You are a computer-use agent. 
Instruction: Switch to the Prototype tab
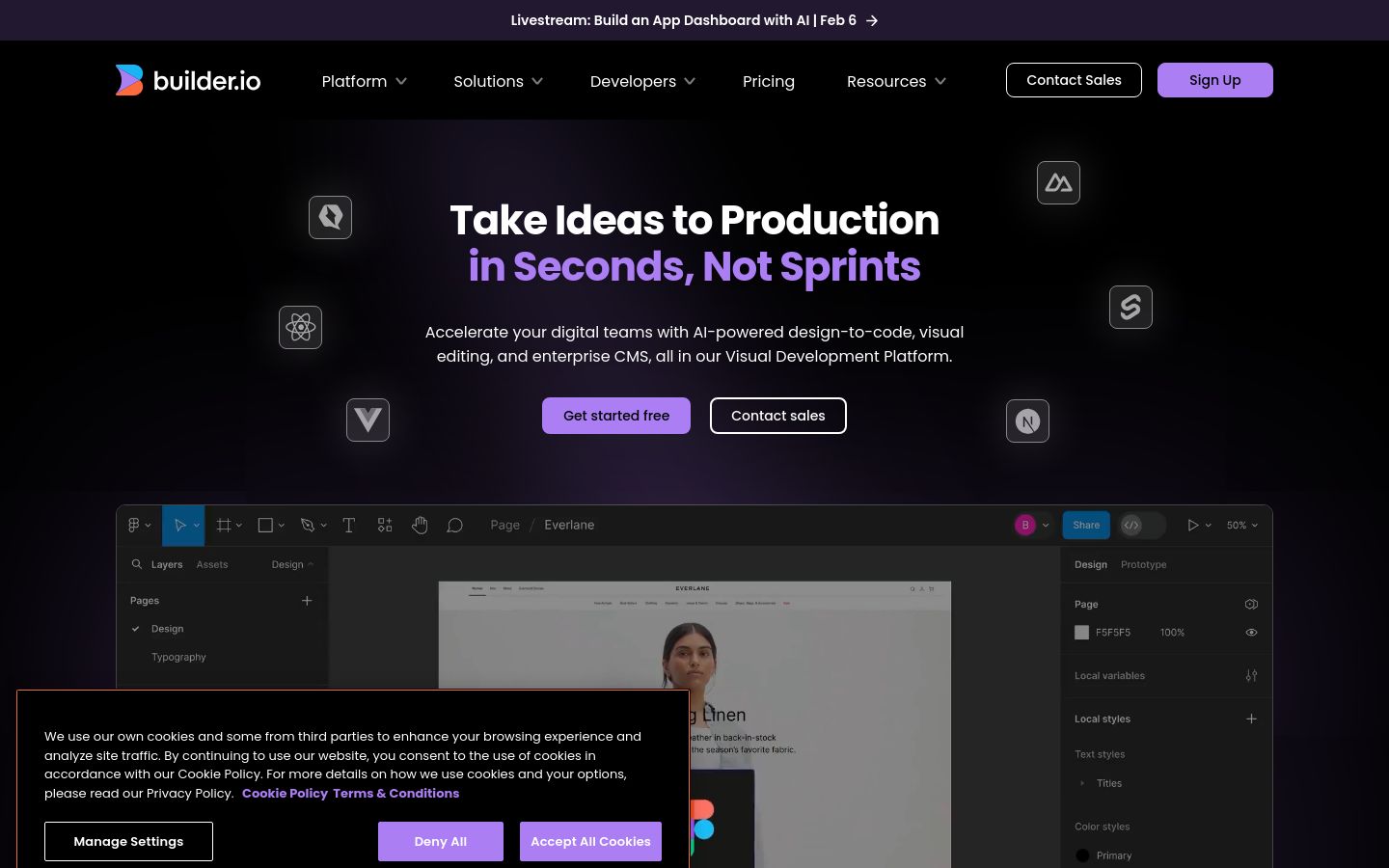1143,564
